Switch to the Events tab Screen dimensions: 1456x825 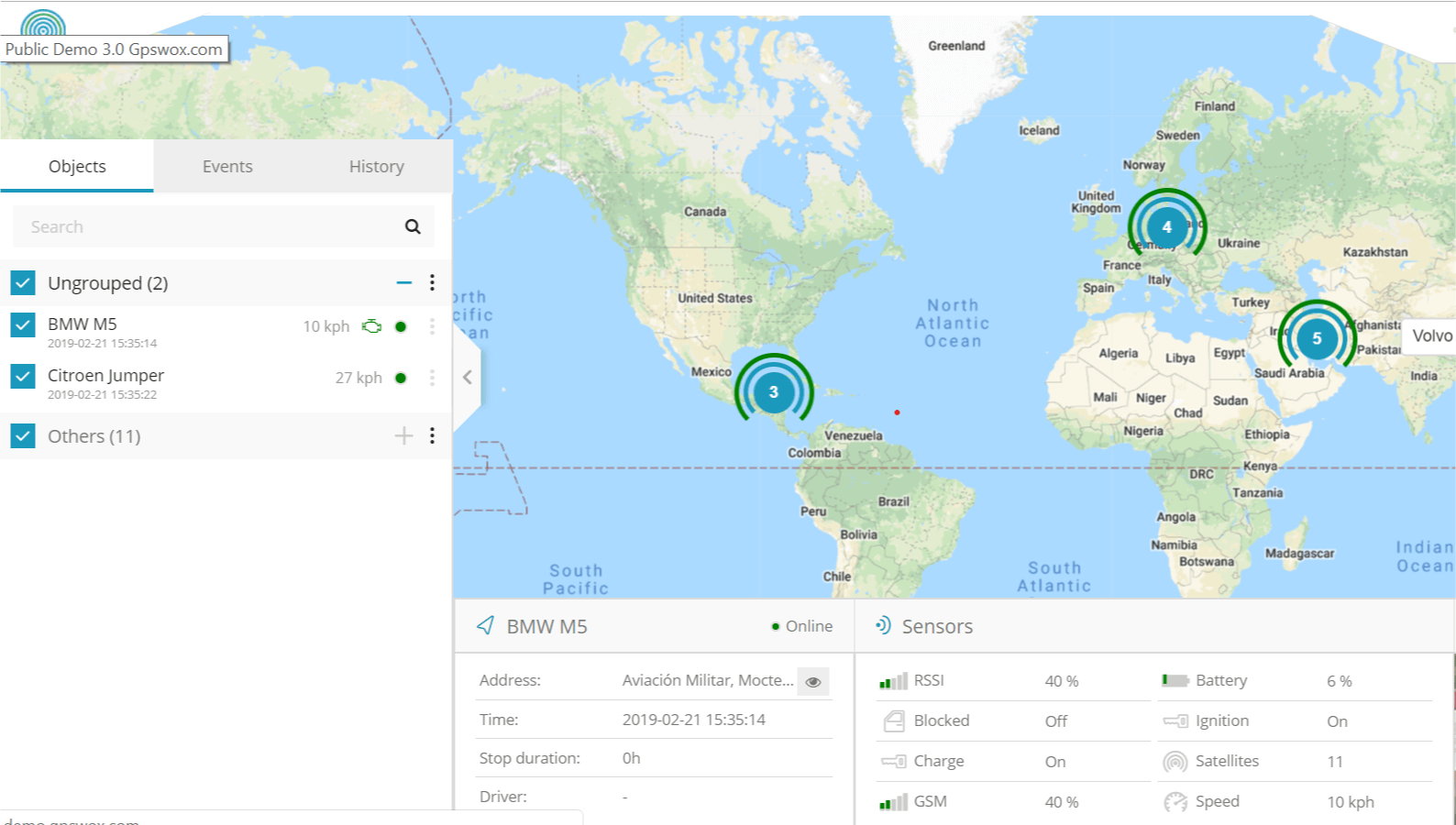click(x=227, y=166)
